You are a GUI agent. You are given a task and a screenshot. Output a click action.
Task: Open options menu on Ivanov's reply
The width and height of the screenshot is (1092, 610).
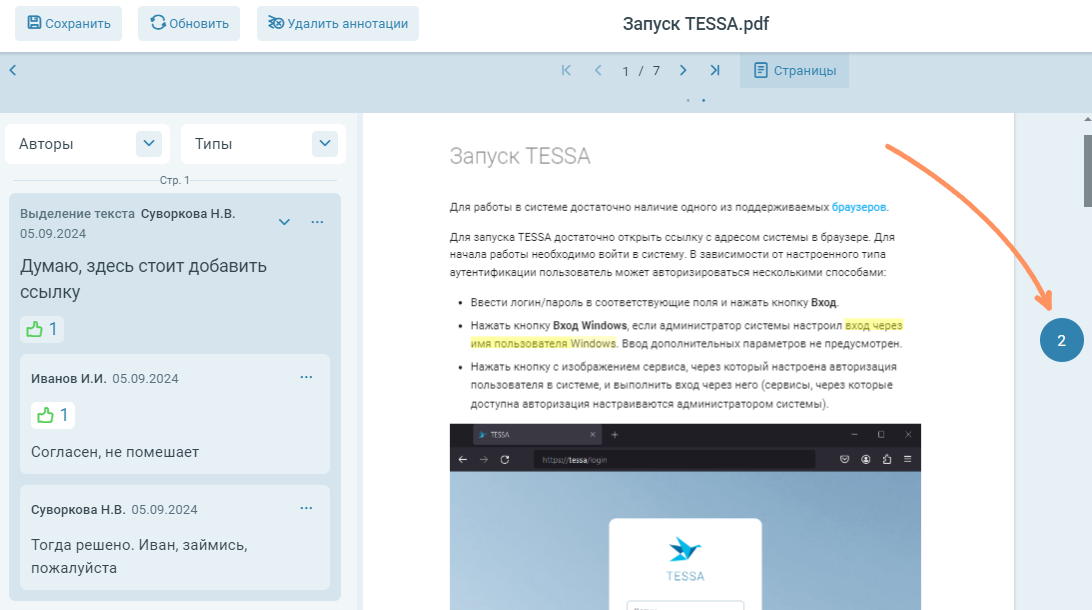(306, 377)
